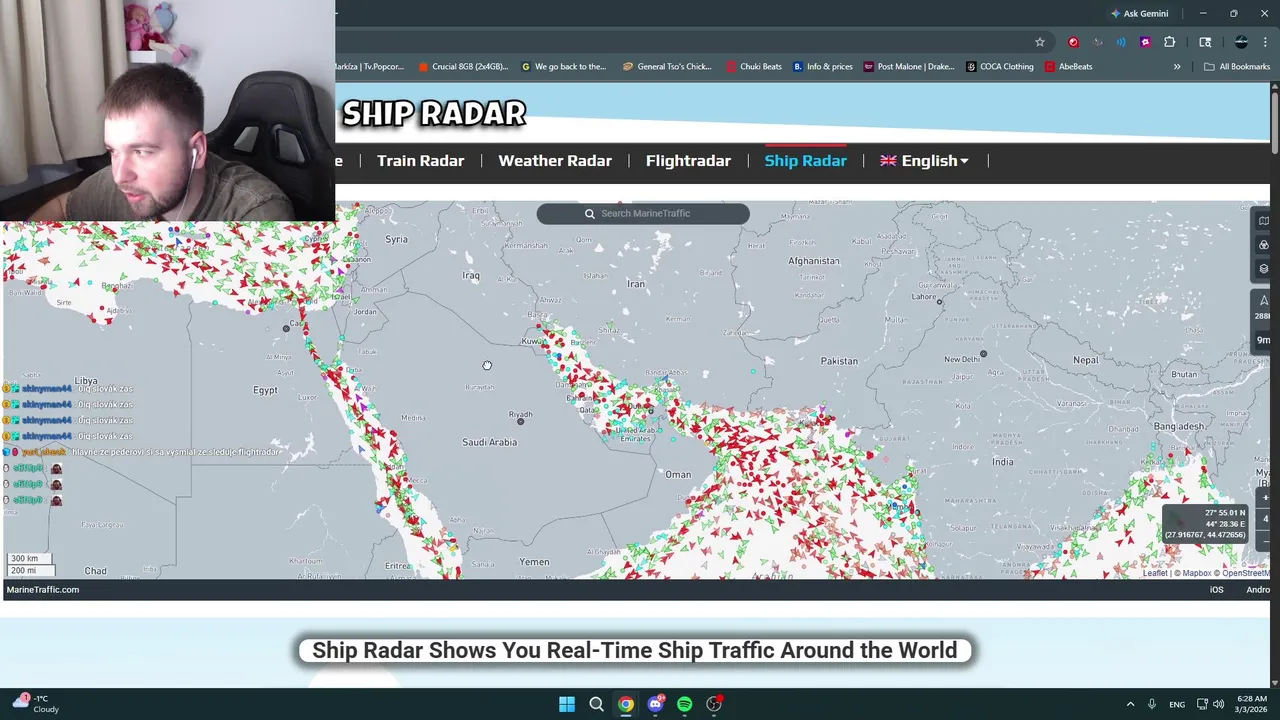The height and width of the screenshot is (720, 1280).
Task: Open the MarineTraffic.com link below the map
Action: [43, 590]
